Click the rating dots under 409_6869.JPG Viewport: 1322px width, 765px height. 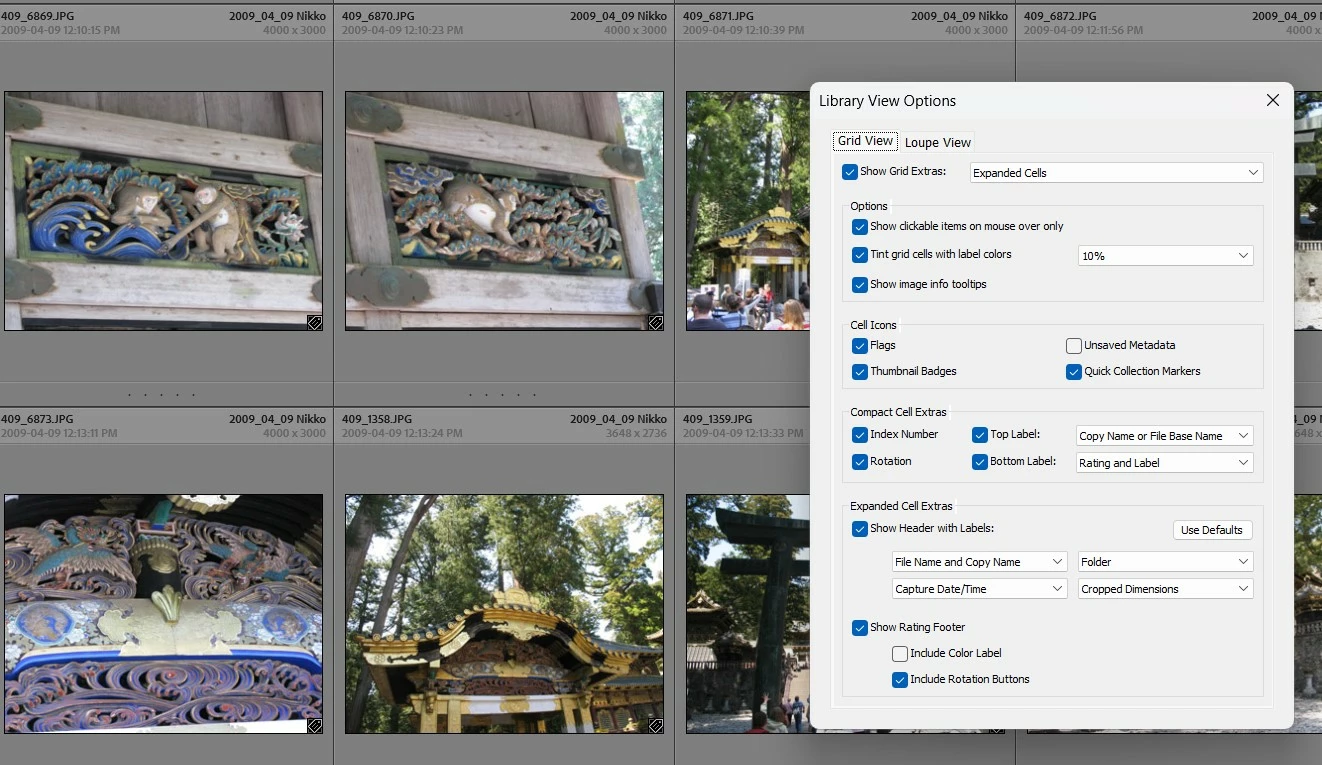[161, 395]
